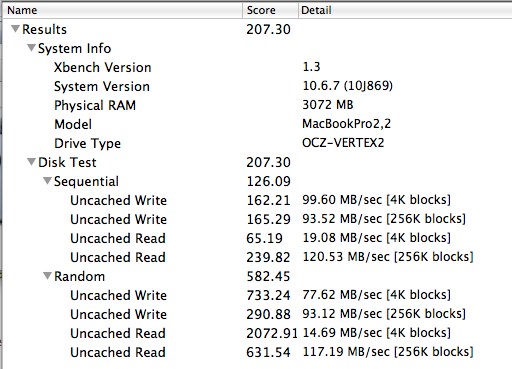Viewport: 512px width, 369px height.
Task: Click the Results score 207.30 cell
Action: pyautogui.click(x=268, y=29)
